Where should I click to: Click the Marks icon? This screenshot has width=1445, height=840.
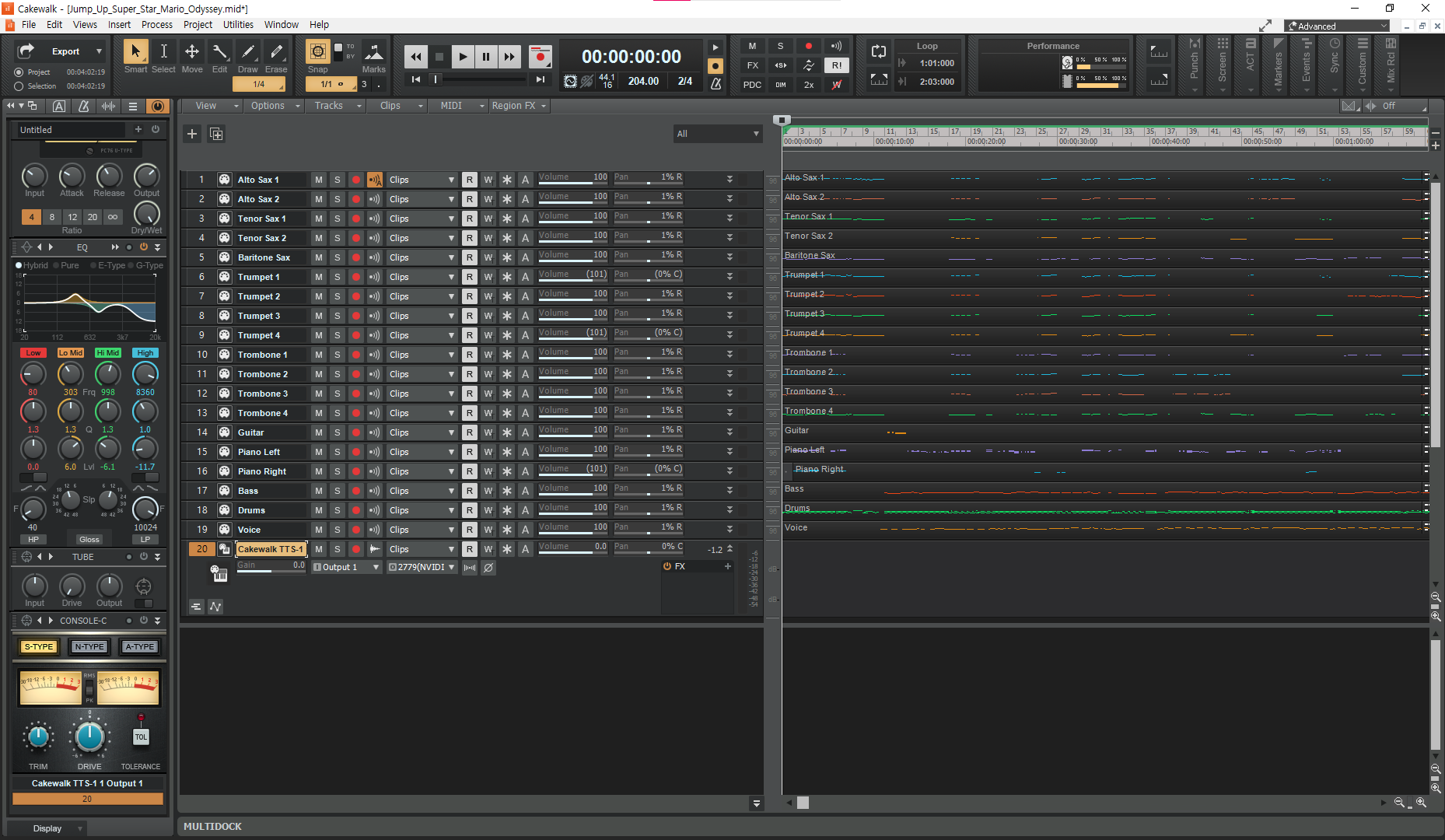coord(374,52)
